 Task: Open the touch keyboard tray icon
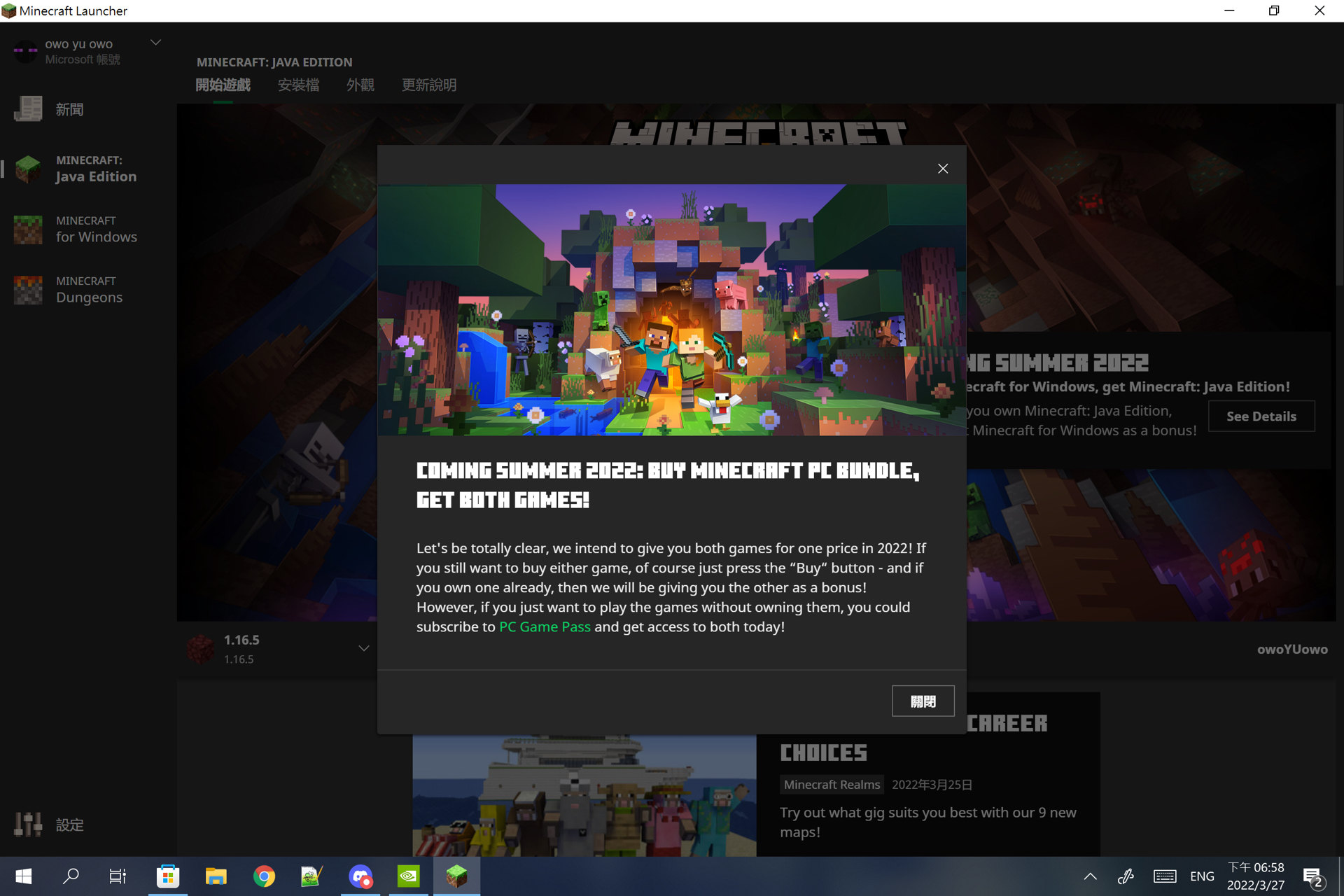click(1165, 876)
